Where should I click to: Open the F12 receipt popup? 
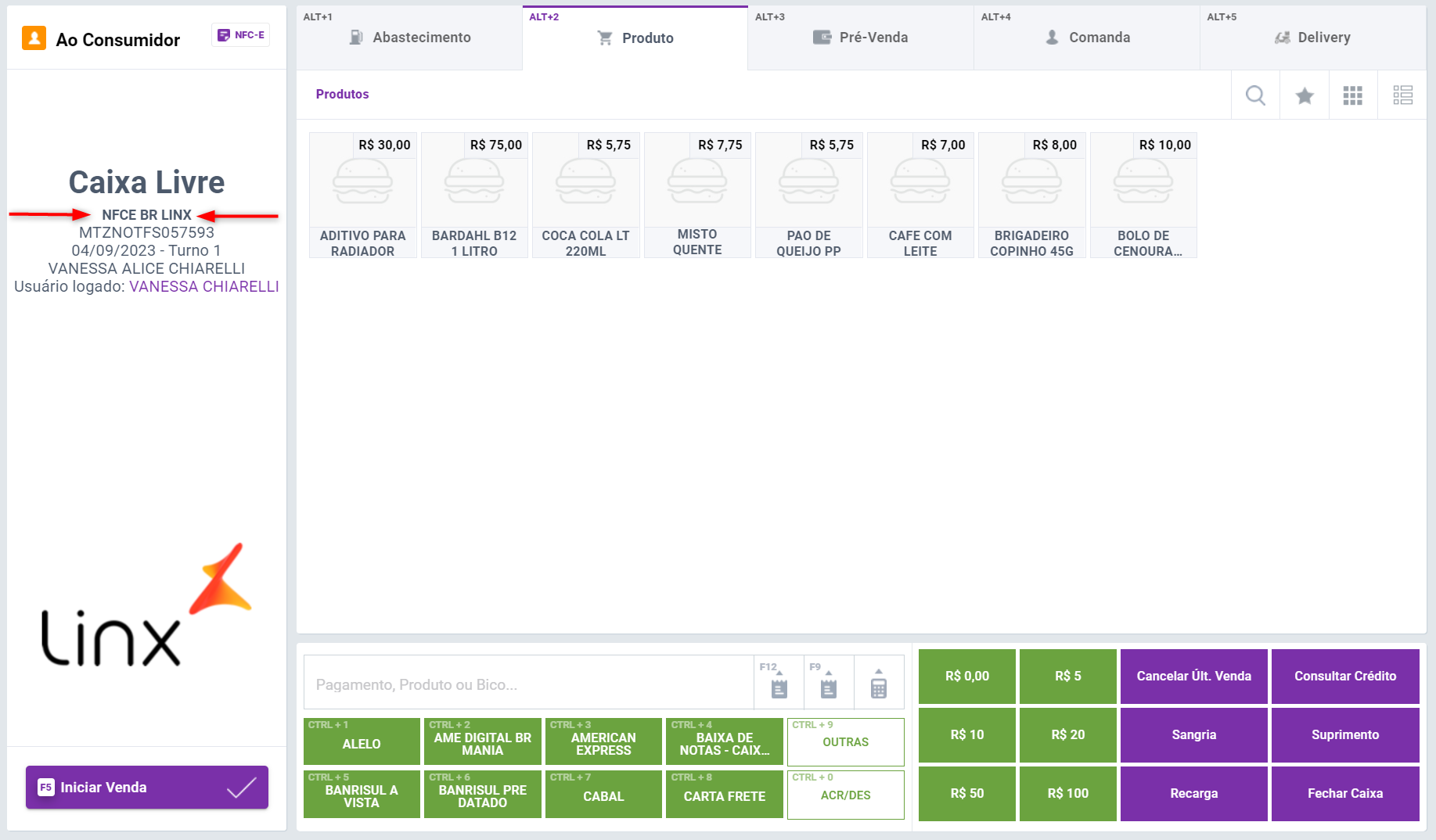click(779, 683)
